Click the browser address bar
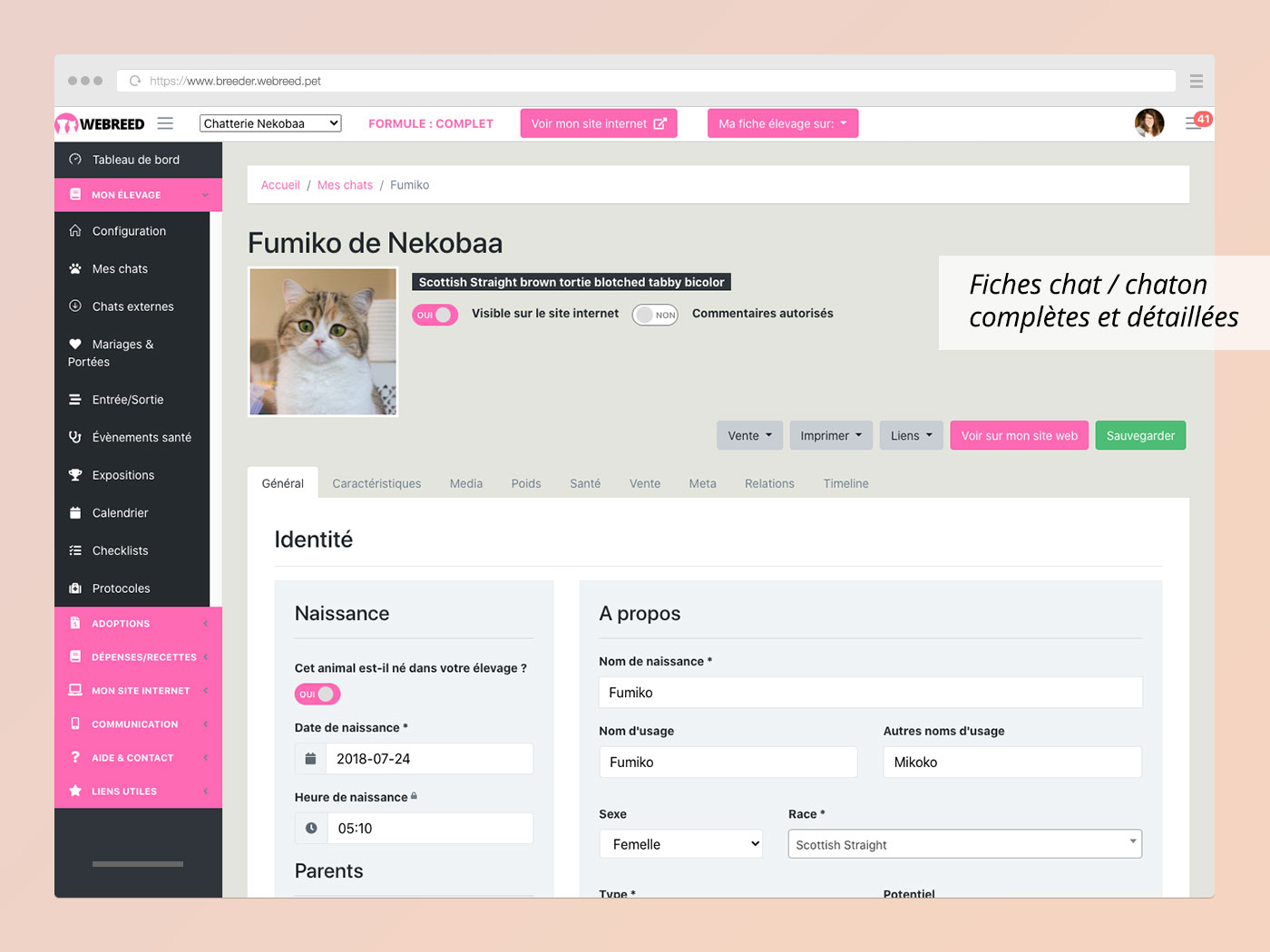The width and height of the screenshot is (1270, 952). (646, 81)
